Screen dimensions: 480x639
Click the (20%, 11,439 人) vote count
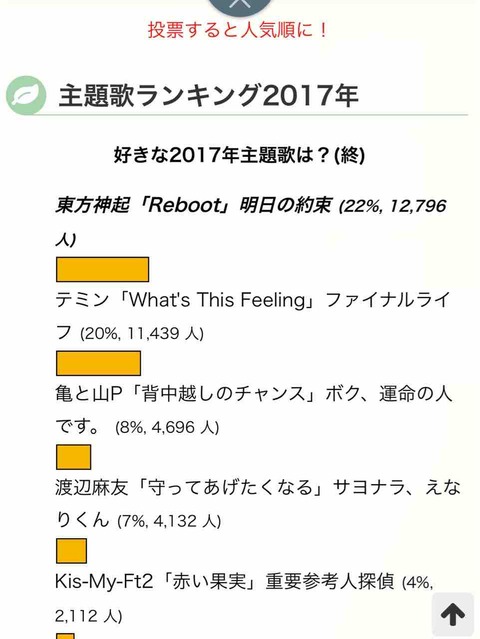[142, 333]
